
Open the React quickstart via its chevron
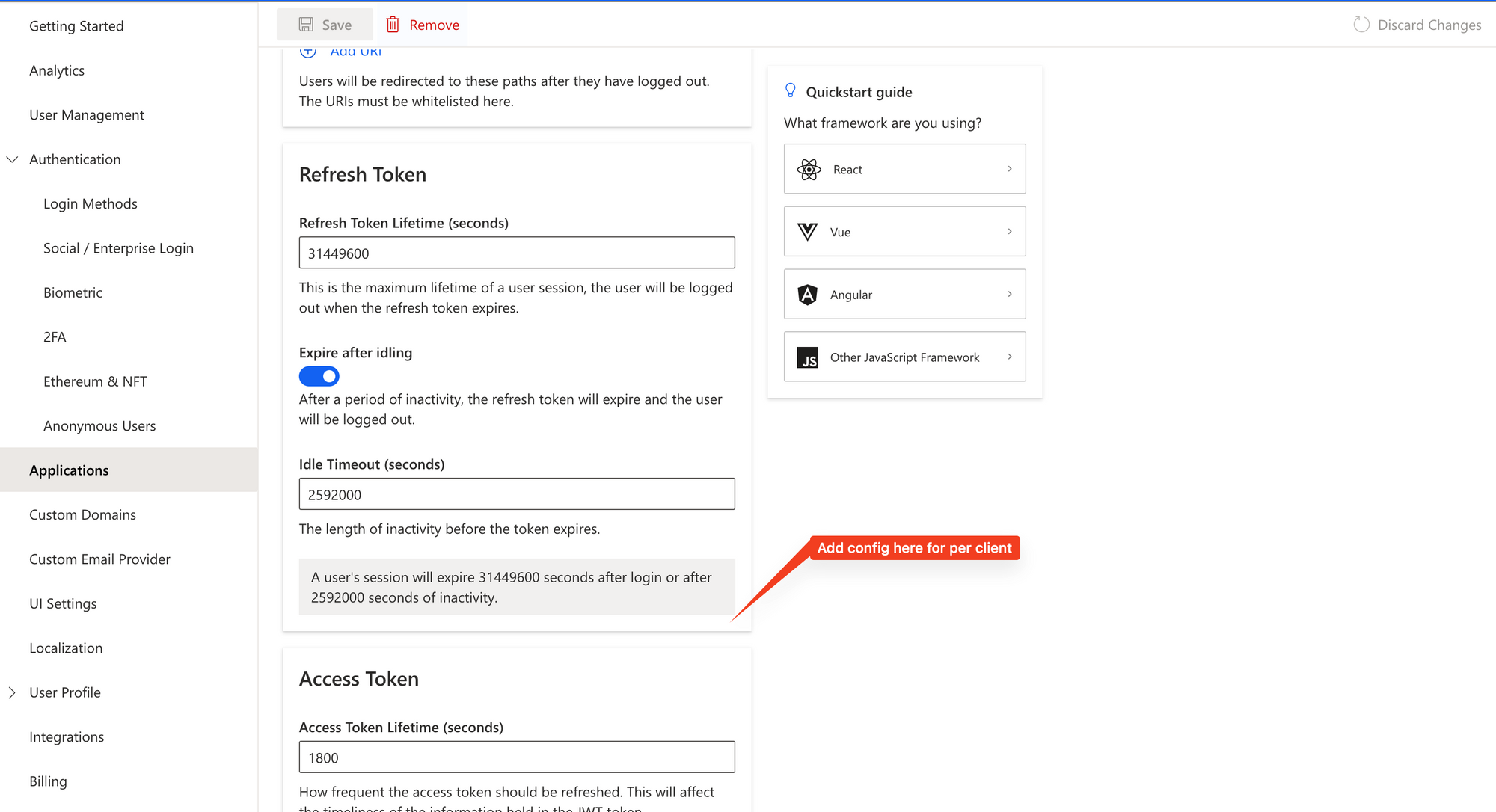click(x=1010, y=169)
